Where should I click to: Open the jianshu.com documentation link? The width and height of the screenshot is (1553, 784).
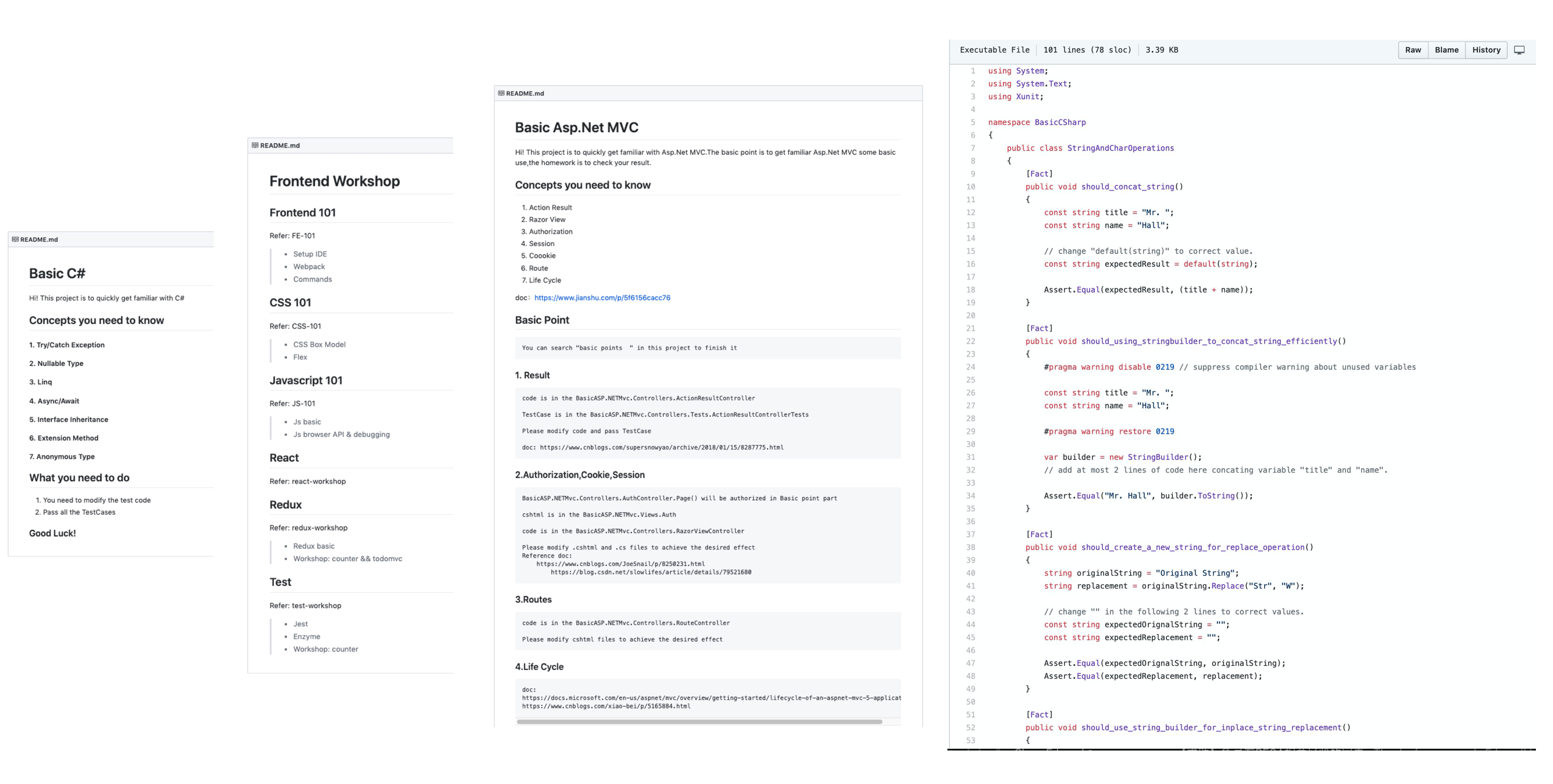coord(602,298)
